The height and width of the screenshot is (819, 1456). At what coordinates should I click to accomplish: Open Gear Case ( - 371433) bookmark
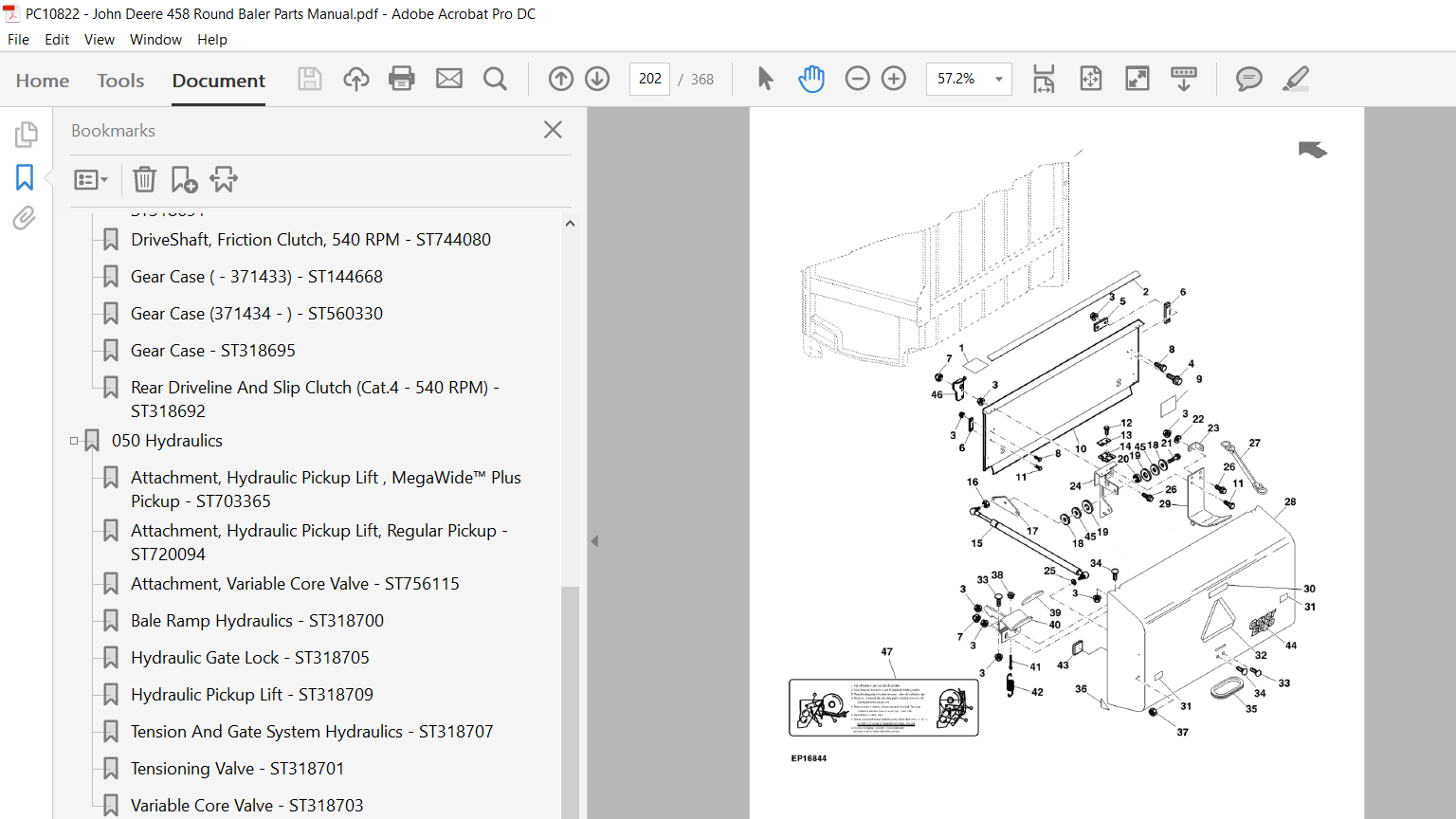coord(257,277)
